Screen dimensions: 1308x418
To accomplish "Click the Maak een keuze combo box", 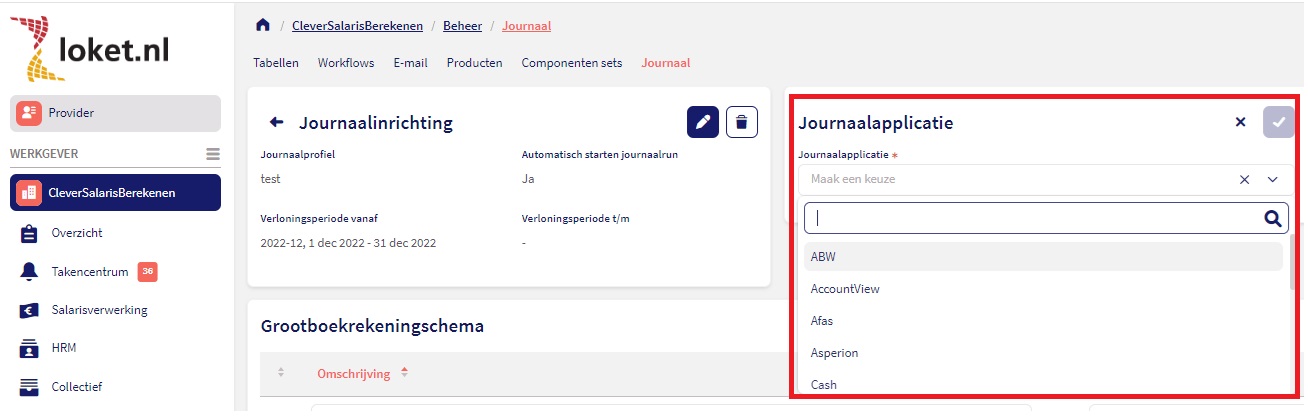I will click(x=1045, y=179).
